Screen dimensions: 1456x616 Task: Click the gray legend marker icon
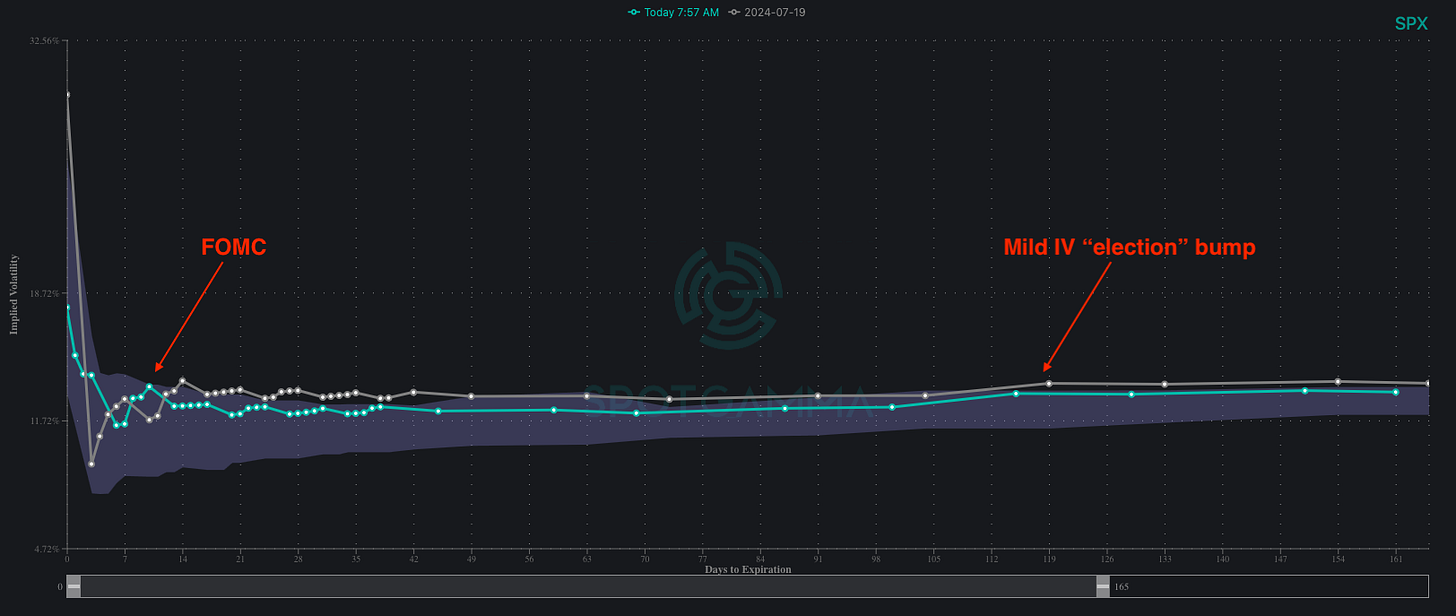735,12
